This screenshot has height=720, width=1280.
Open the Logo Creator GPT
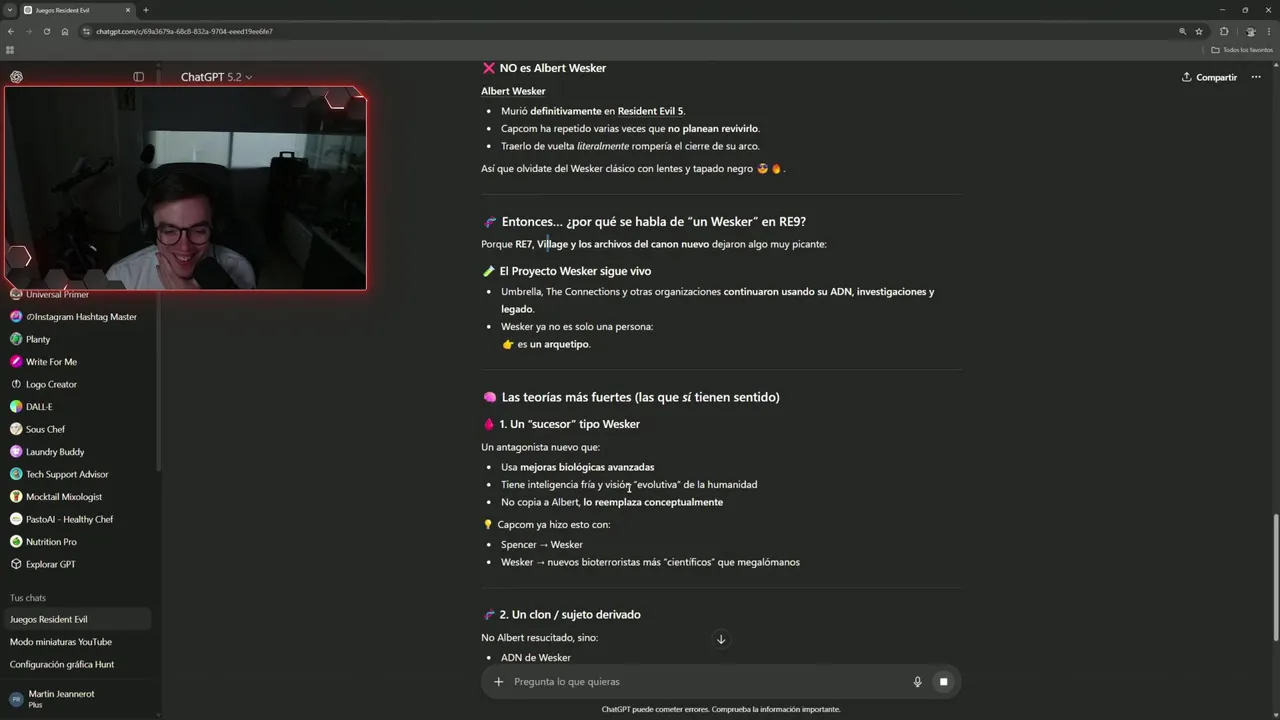[80, 384]
